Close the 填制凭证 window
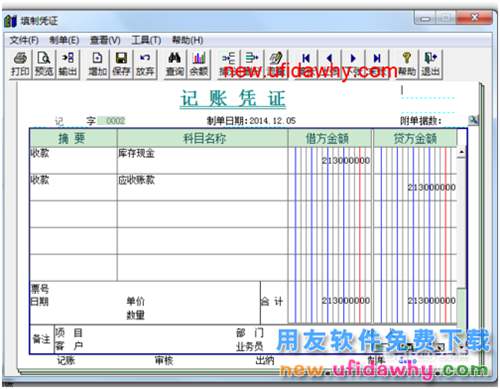This screenshot has height=389, width=500. 475,17
